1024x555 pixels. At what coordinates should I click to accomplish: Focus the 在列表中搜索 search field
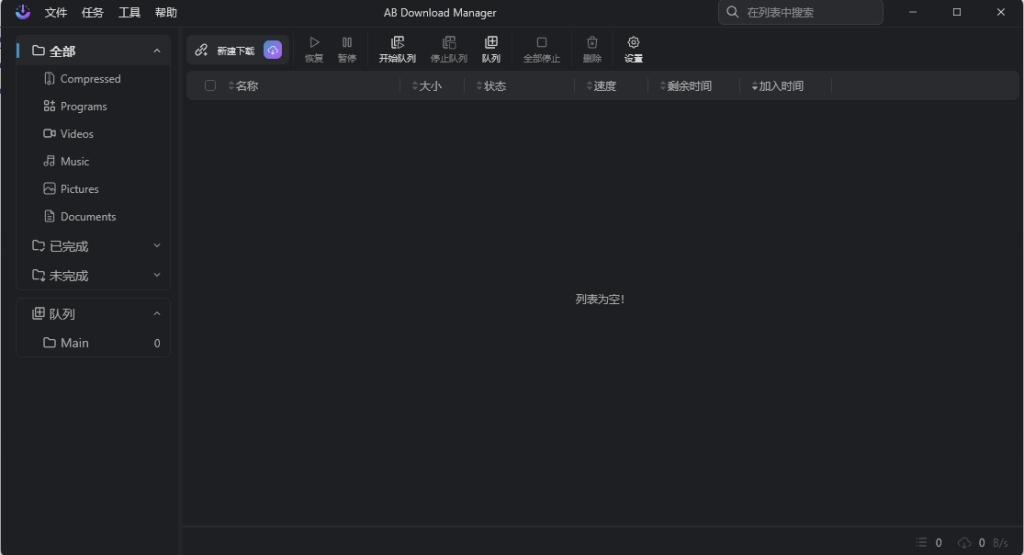(801, 12)
